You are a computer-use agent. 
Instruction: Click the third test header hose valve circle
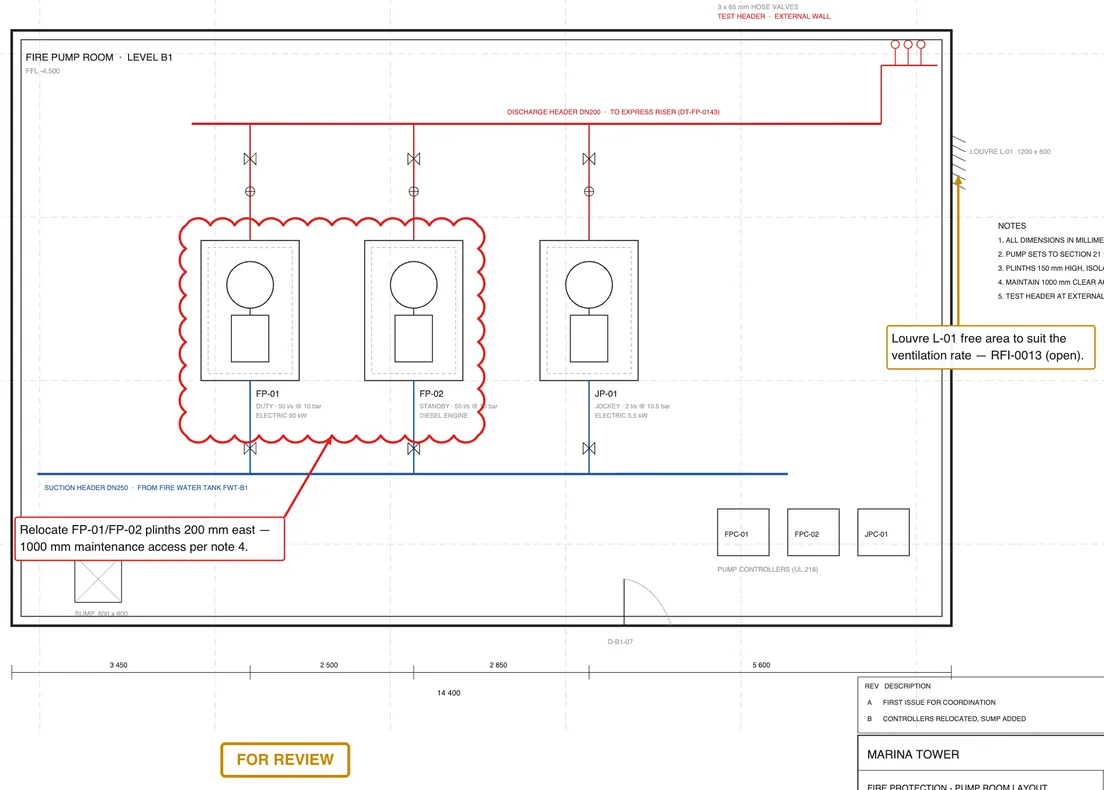click(x=921, y=44)
